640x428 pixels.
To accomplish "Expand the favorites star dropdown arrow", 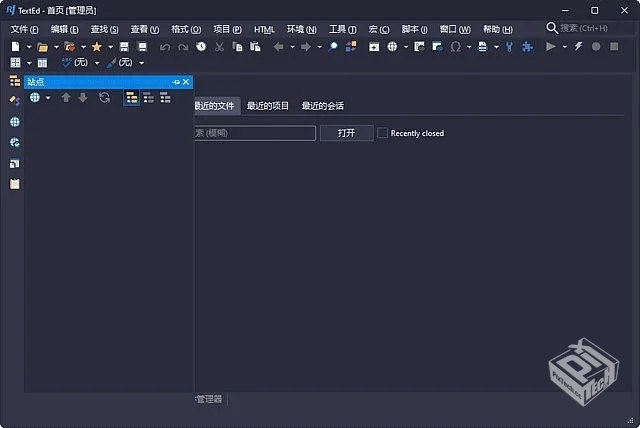I will 110,47.
